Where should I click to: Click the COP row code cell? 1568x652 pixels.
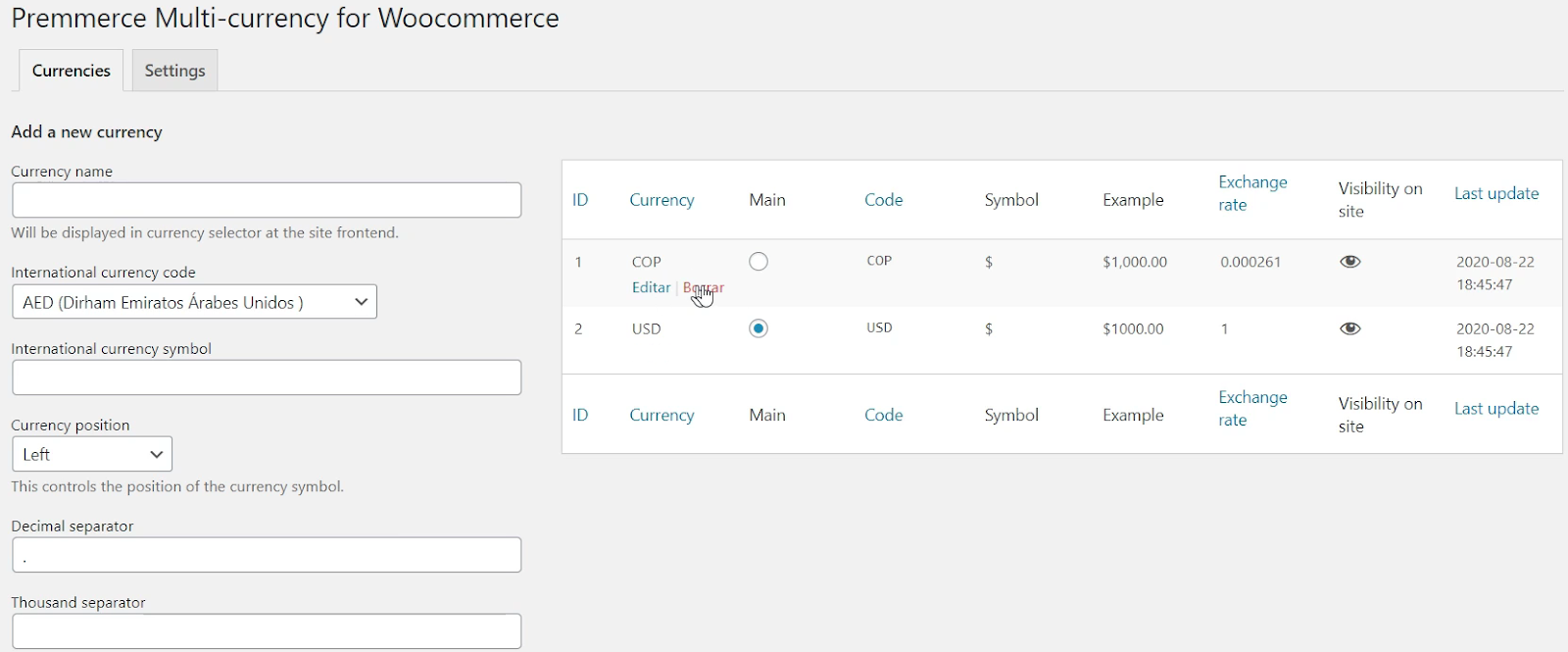(879, 261)
